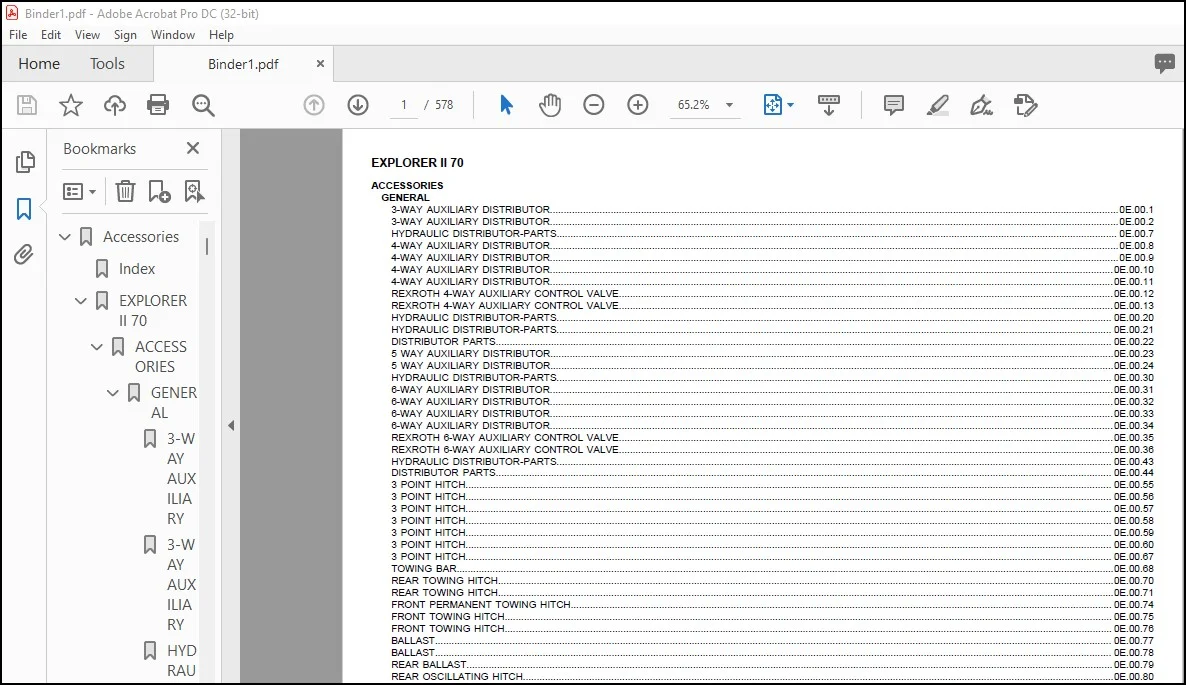Screen dimensions: 1186x685
Task: Go to previous page arrow button
Action: point(314,105)
